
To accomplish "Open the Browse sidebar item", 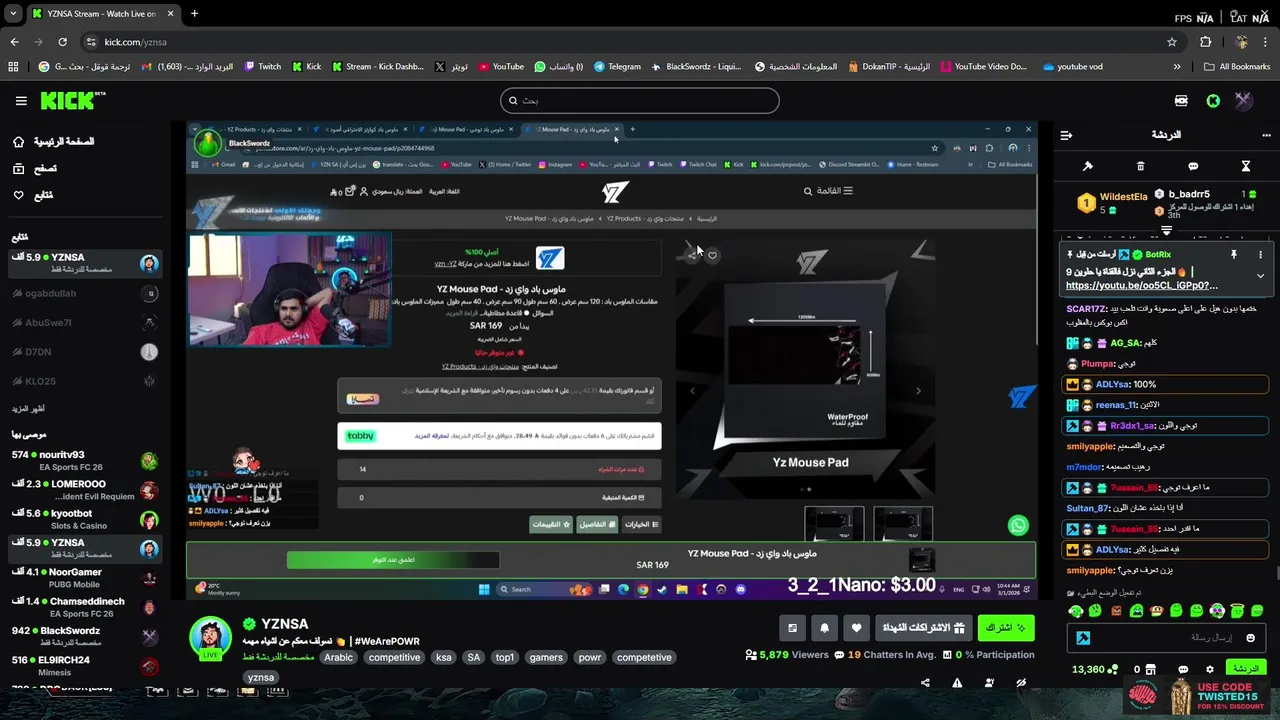I will tap(35, 169).
